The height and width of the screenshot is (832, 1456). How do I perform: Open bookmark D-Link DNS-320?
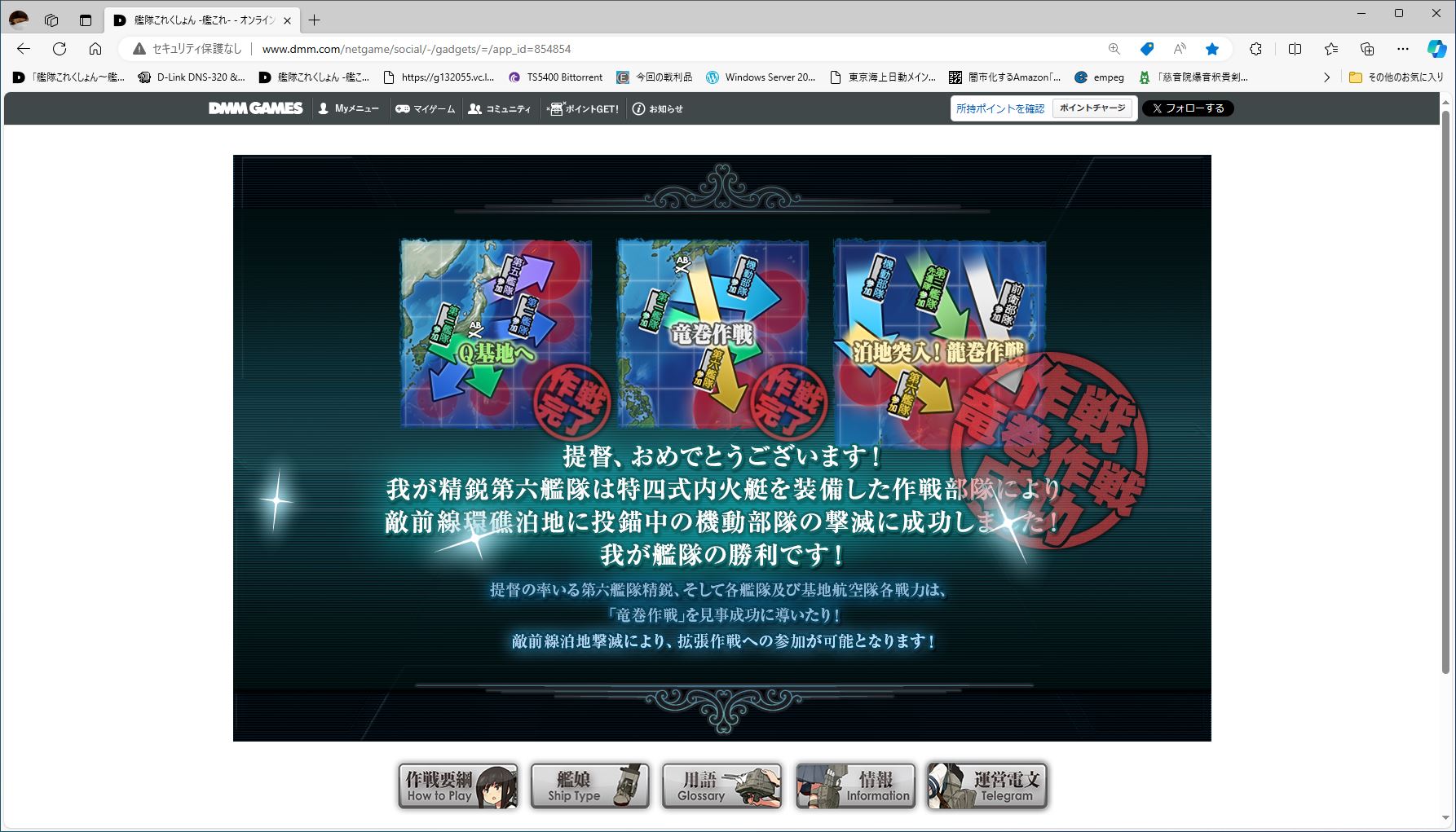pos(192,77)
